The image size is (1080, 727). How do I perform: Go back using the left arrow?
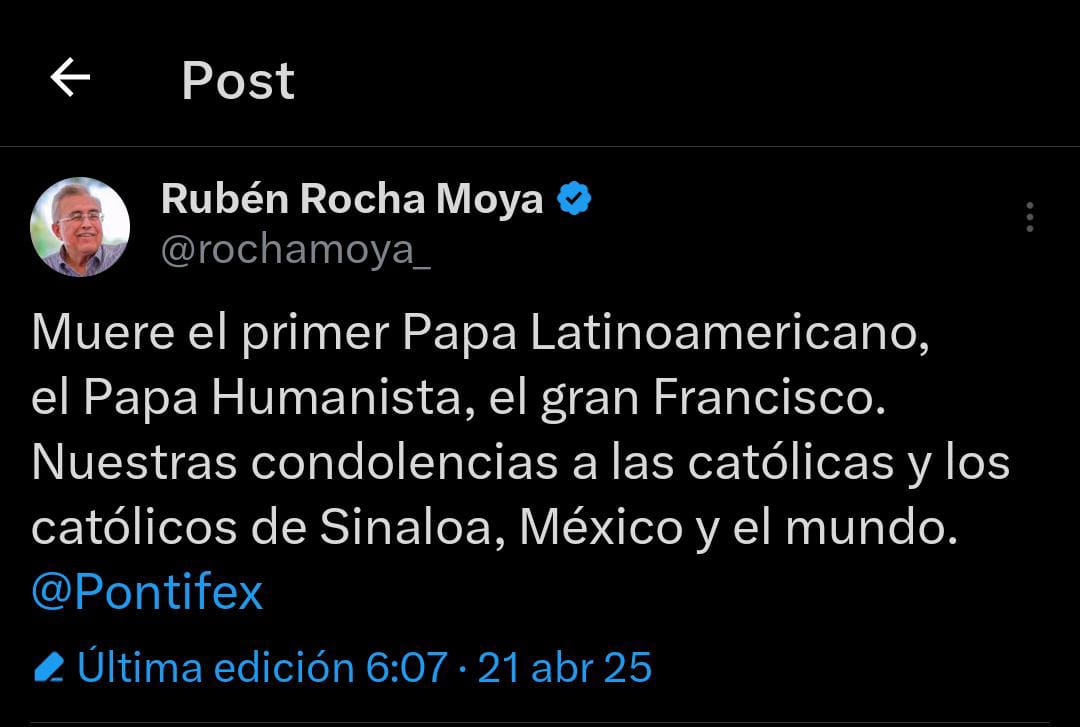pos(70,77)
